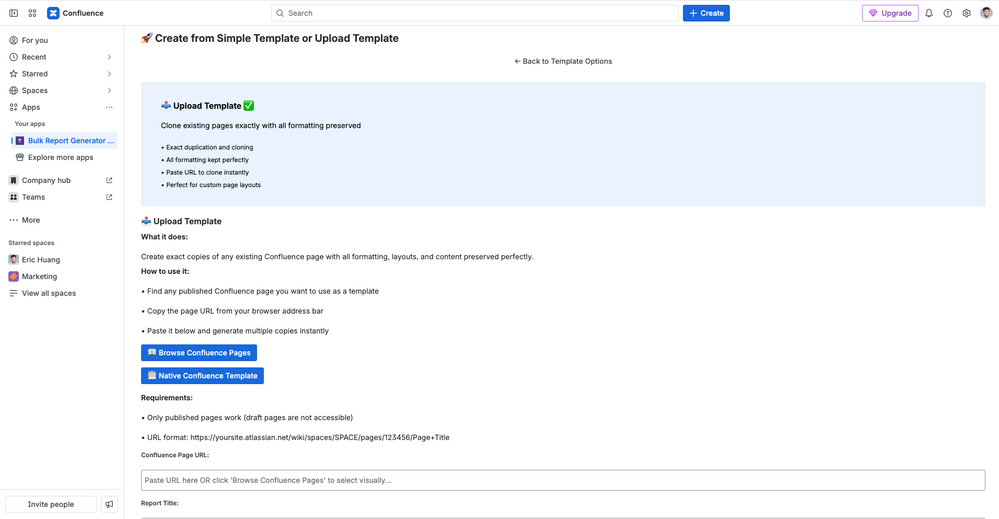Click the Confluence logo icon
The image size is (999, 519).
53,13
